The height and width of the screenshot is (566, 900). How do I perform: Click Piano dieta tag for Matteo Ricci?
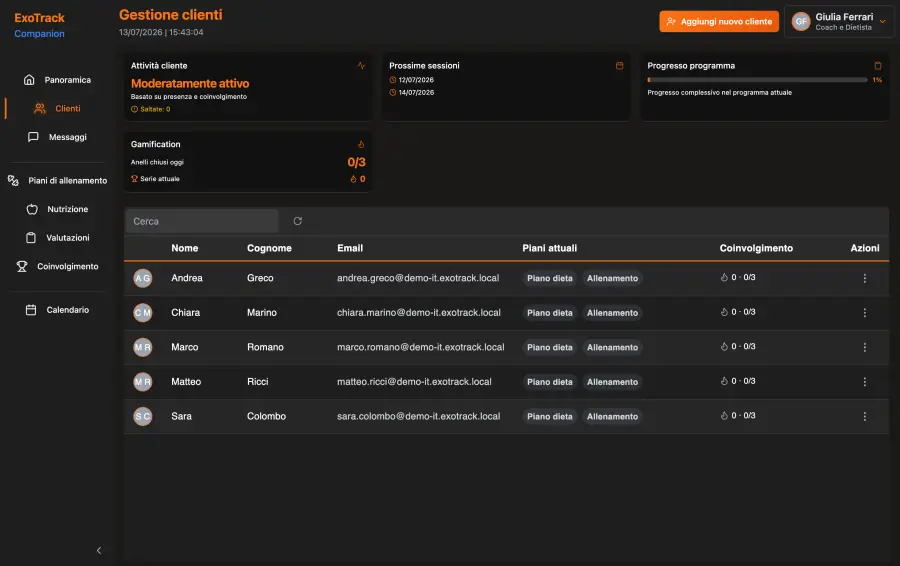(550, 382)
